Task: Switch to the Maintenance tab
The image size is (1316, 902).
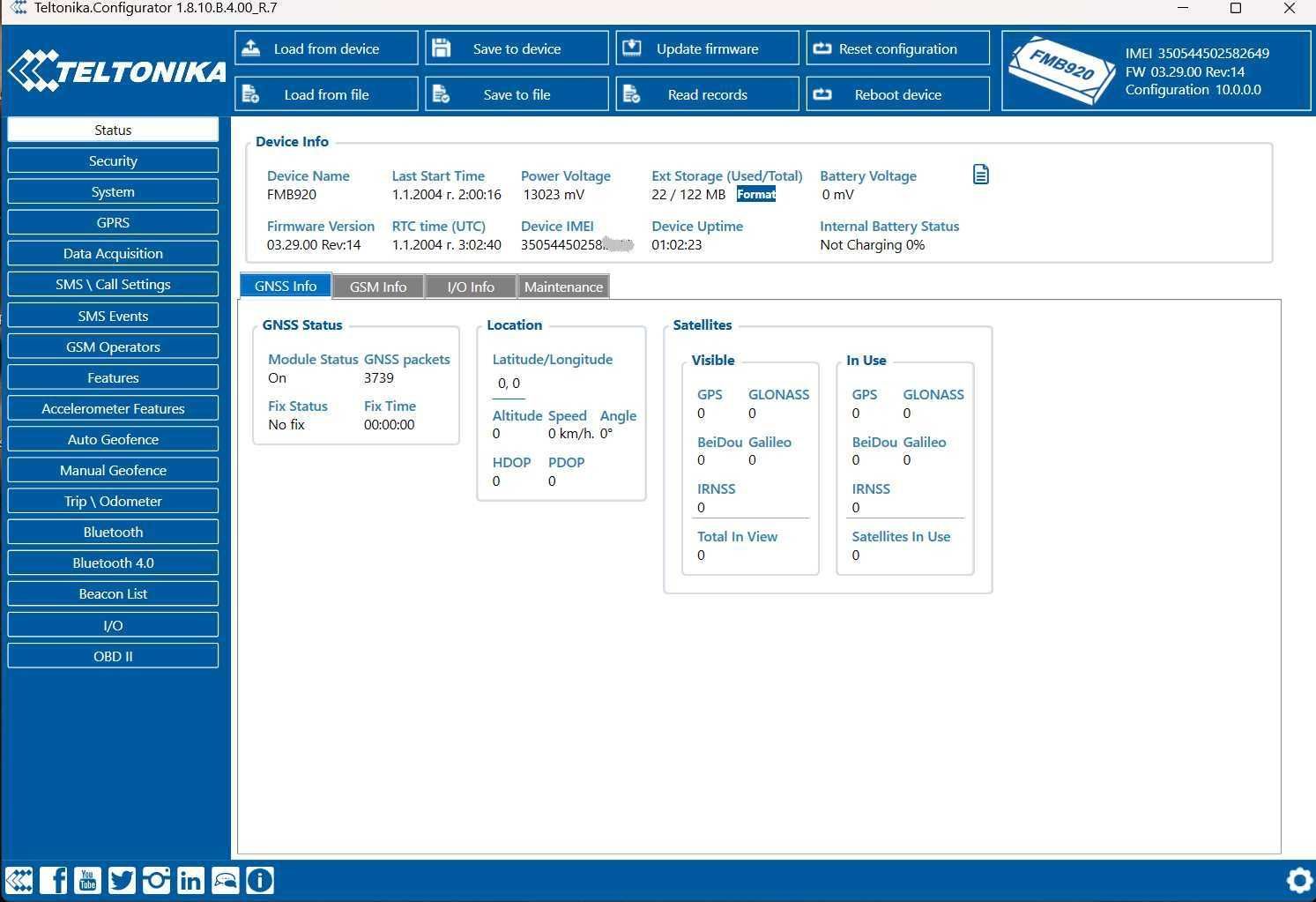Action: pos(563,287)
